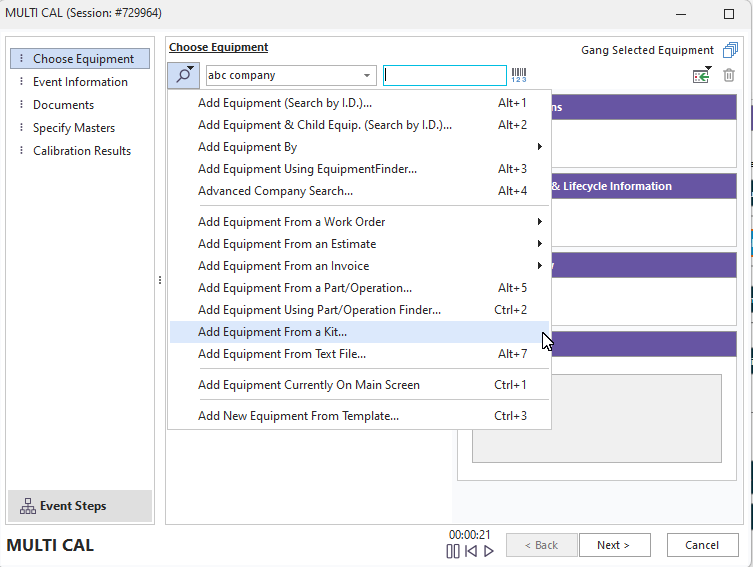The image size is (753, 567).
Task: Reset the timer with the rewind icon
Action: [471, 551]
